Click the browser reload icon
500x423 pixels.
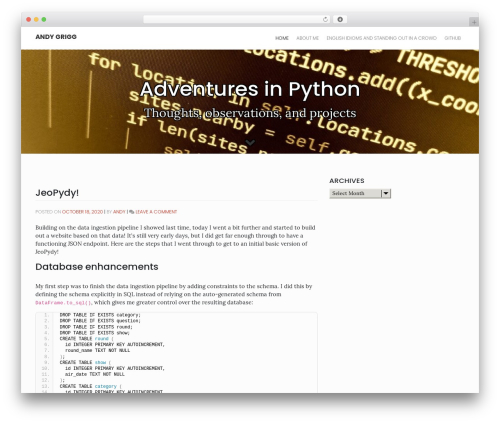pos(325,19)
